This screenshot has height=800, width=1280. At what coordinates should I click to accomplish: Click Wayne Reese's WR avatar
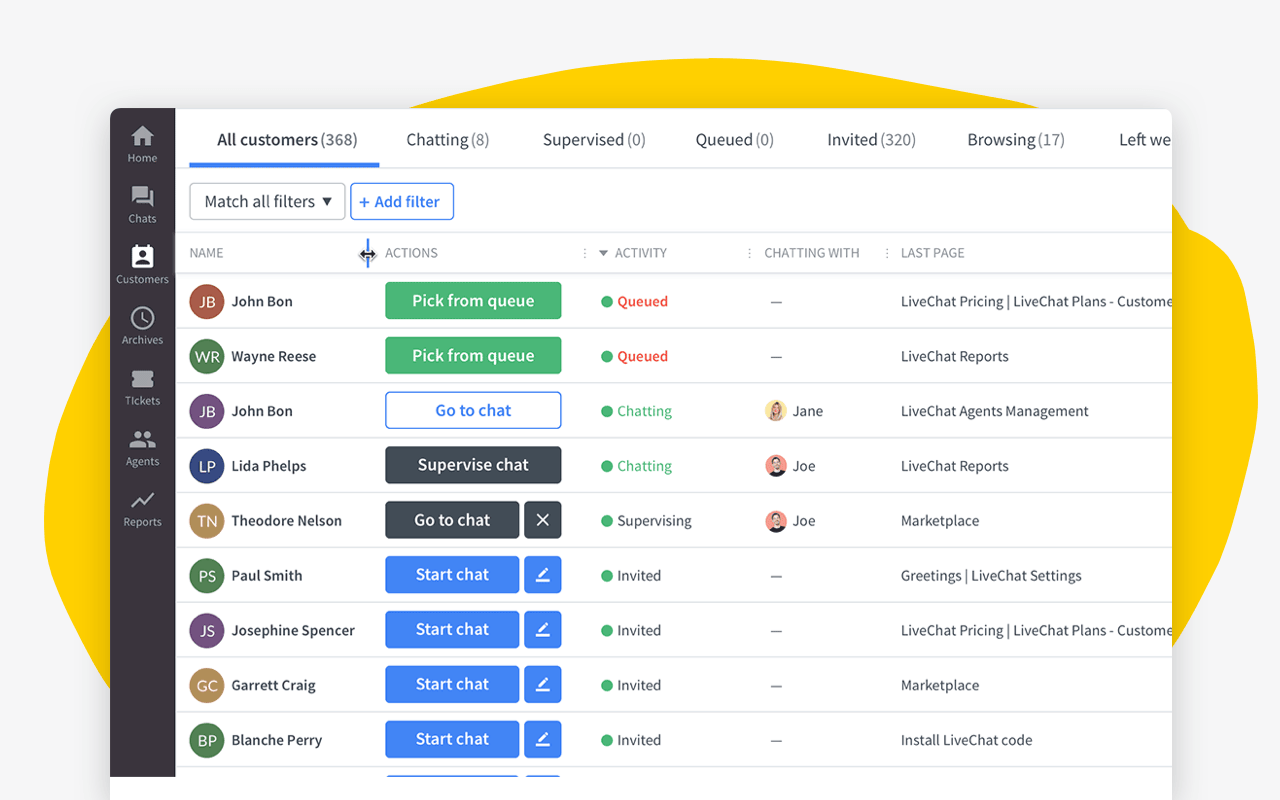click(x=207, y=356)
